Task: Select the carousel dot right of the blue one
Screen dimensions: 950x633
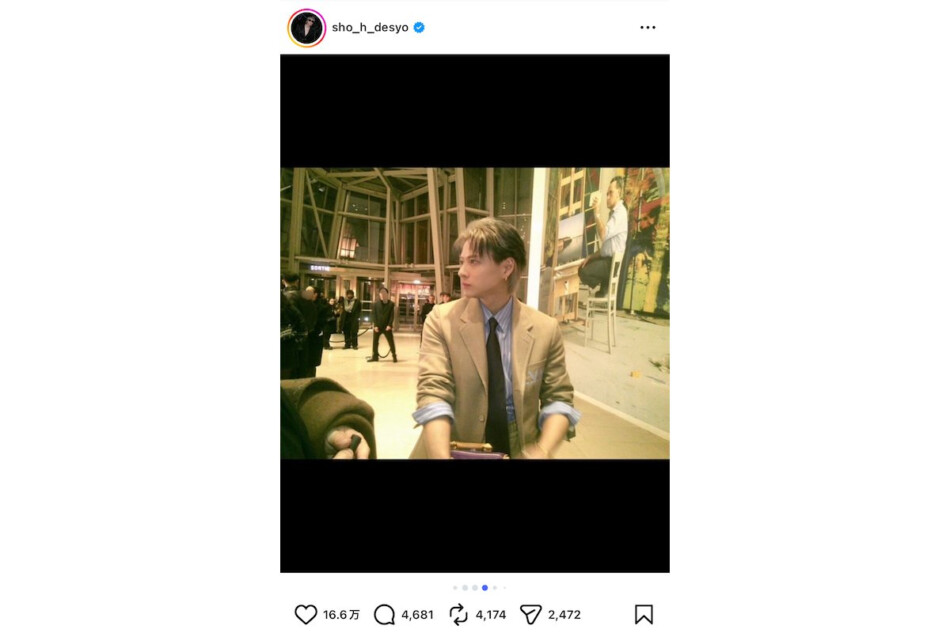Action: pos(495,588)
